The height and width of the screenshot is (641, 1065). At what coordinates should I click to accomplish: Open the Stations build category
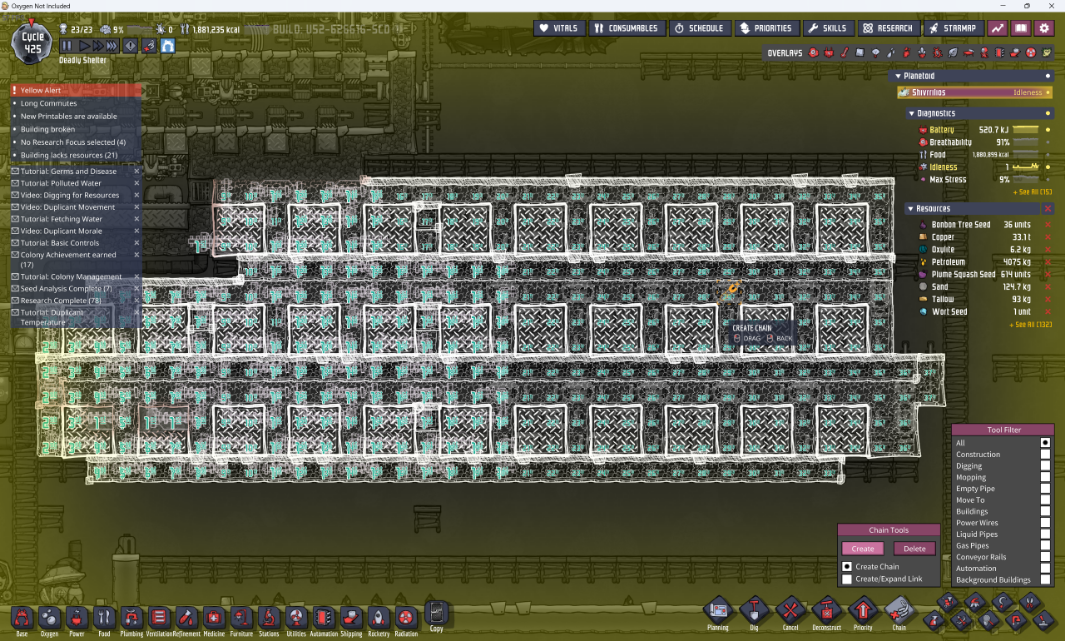coord(269,620)
